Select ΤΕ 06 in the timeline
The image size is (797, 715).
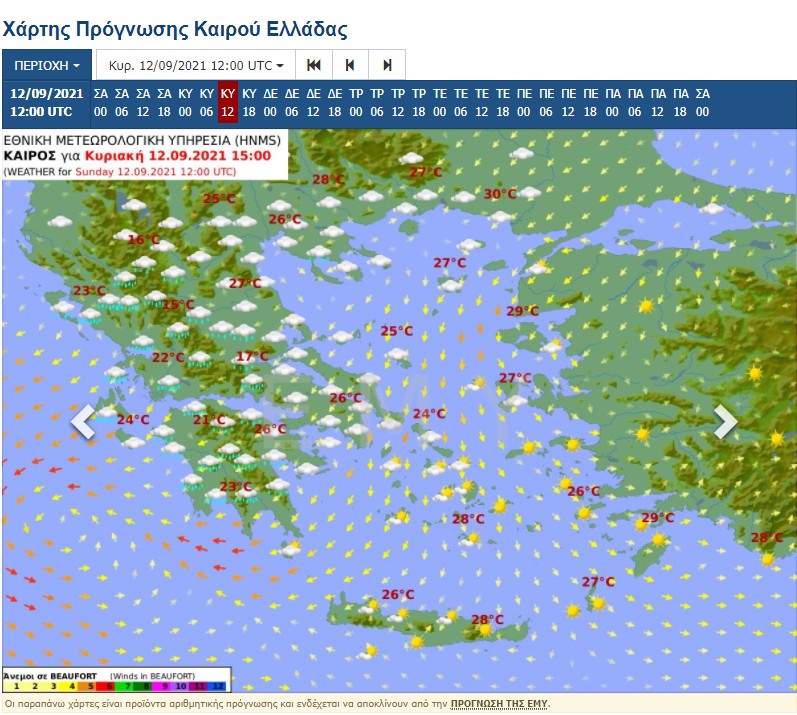[x=461, y=102]
